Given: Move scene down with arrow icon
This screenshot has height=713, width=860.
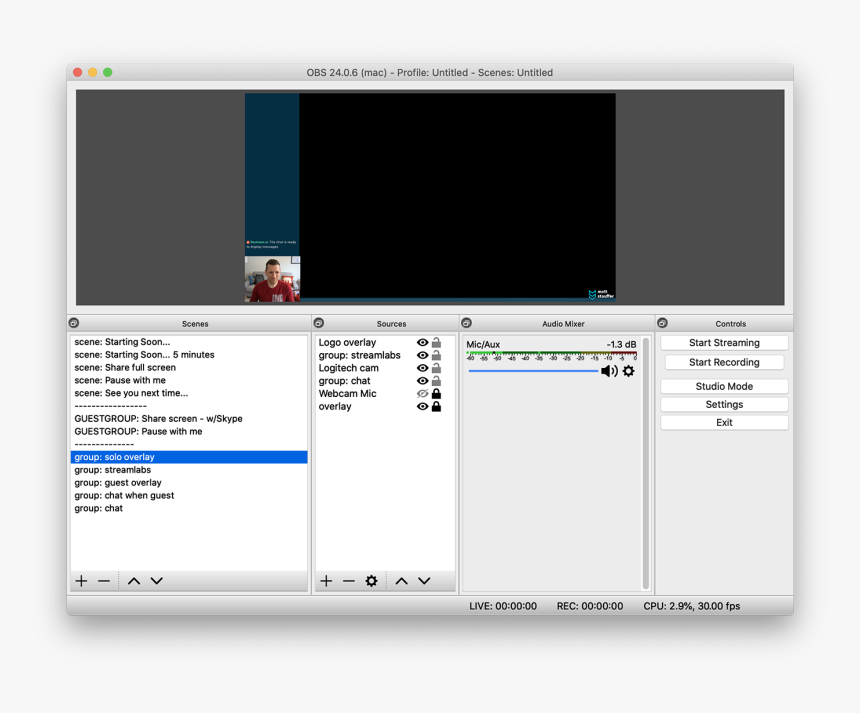Looking at the screenshot, I should 157,581.
